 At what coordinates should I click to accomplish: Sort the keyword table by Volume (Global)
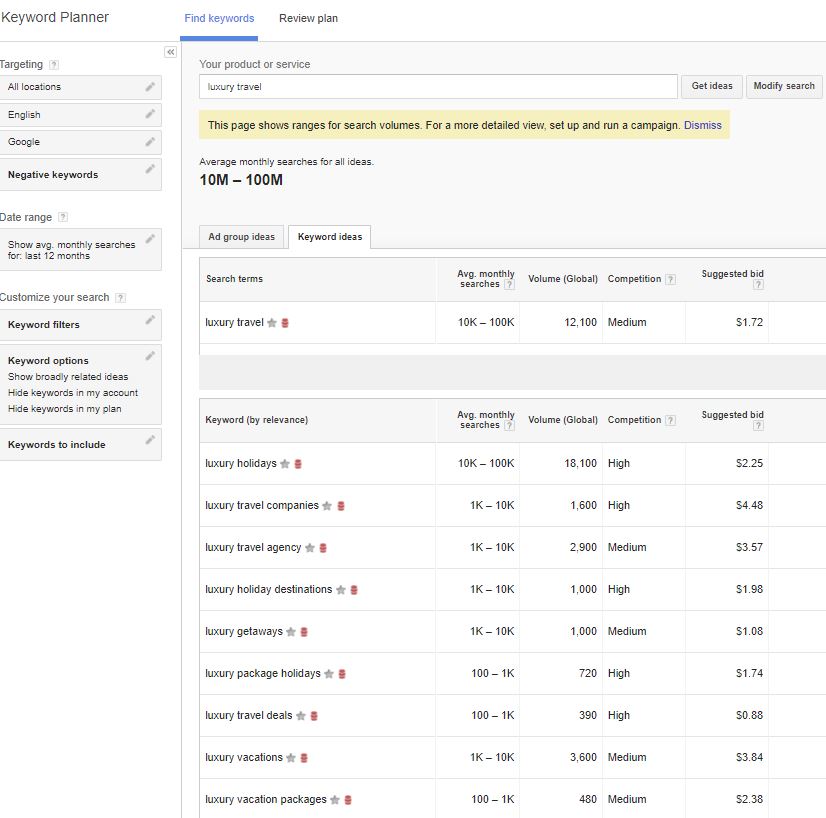click(x=563, y=420)
